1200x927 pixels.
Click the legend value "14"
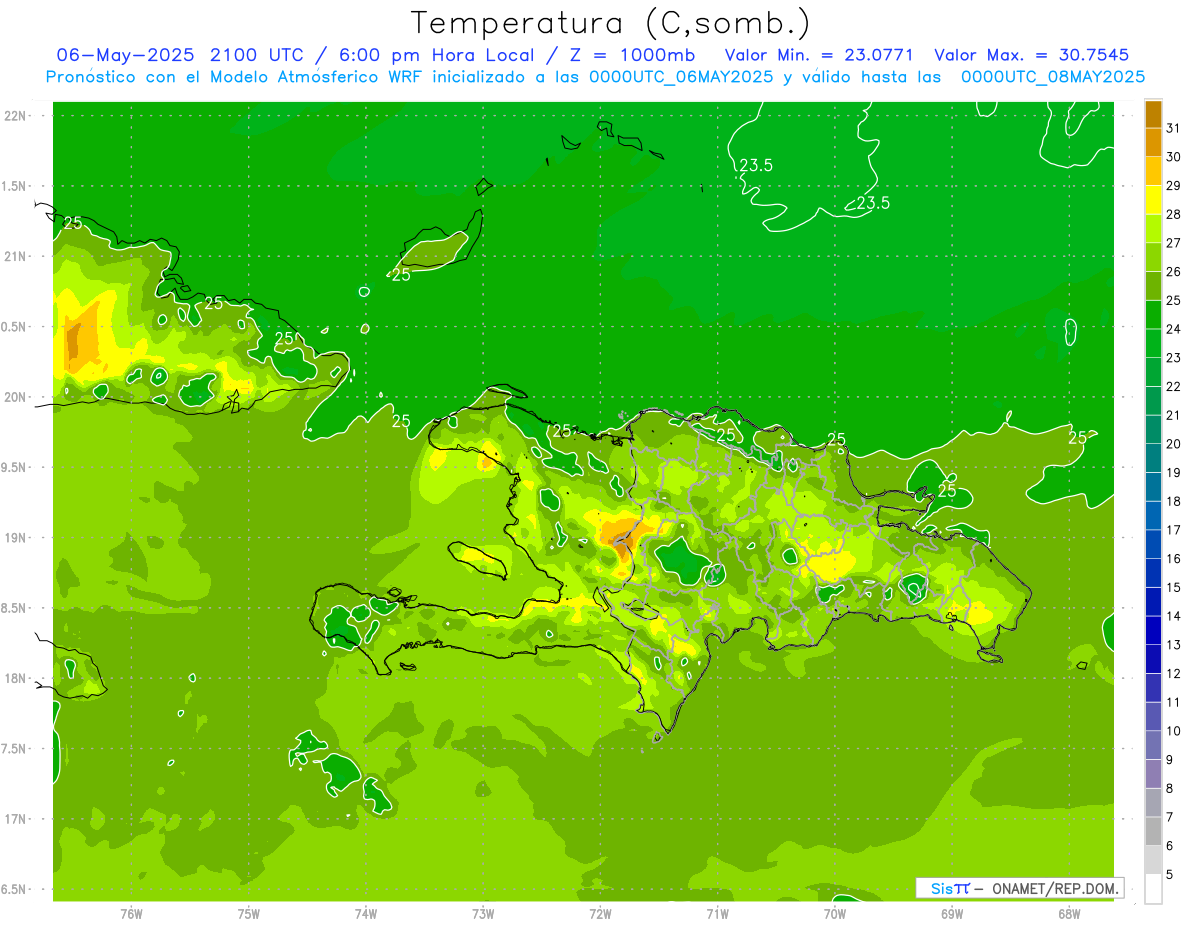tap(1173, 616)
